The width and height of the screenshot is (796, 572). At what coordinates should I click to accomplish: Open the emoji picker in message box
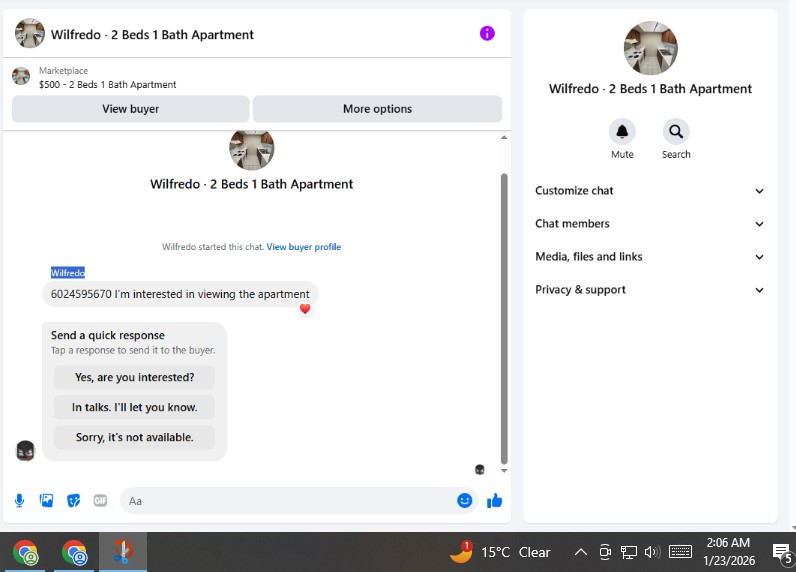pyautogui.click(x=465, y=500)
